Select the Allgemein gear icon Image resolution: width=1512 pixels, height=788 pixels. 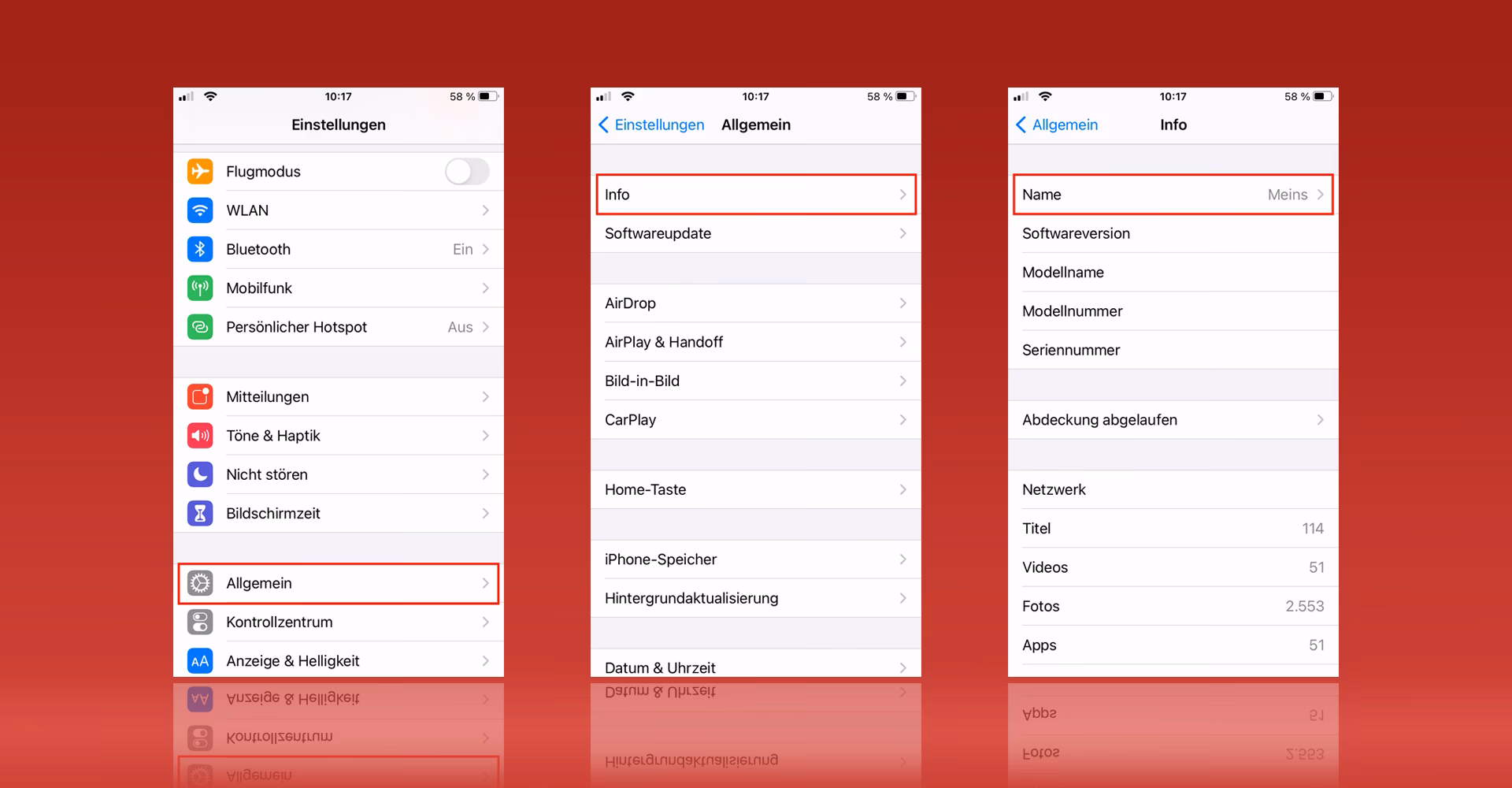pos(202,583)
